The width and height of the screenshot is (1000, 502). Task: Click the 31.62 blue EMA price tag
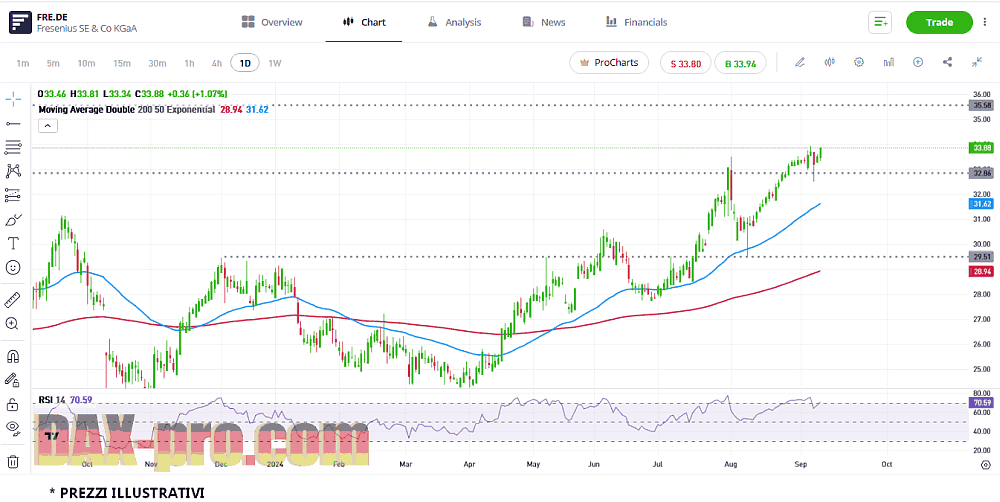[980, 204]
